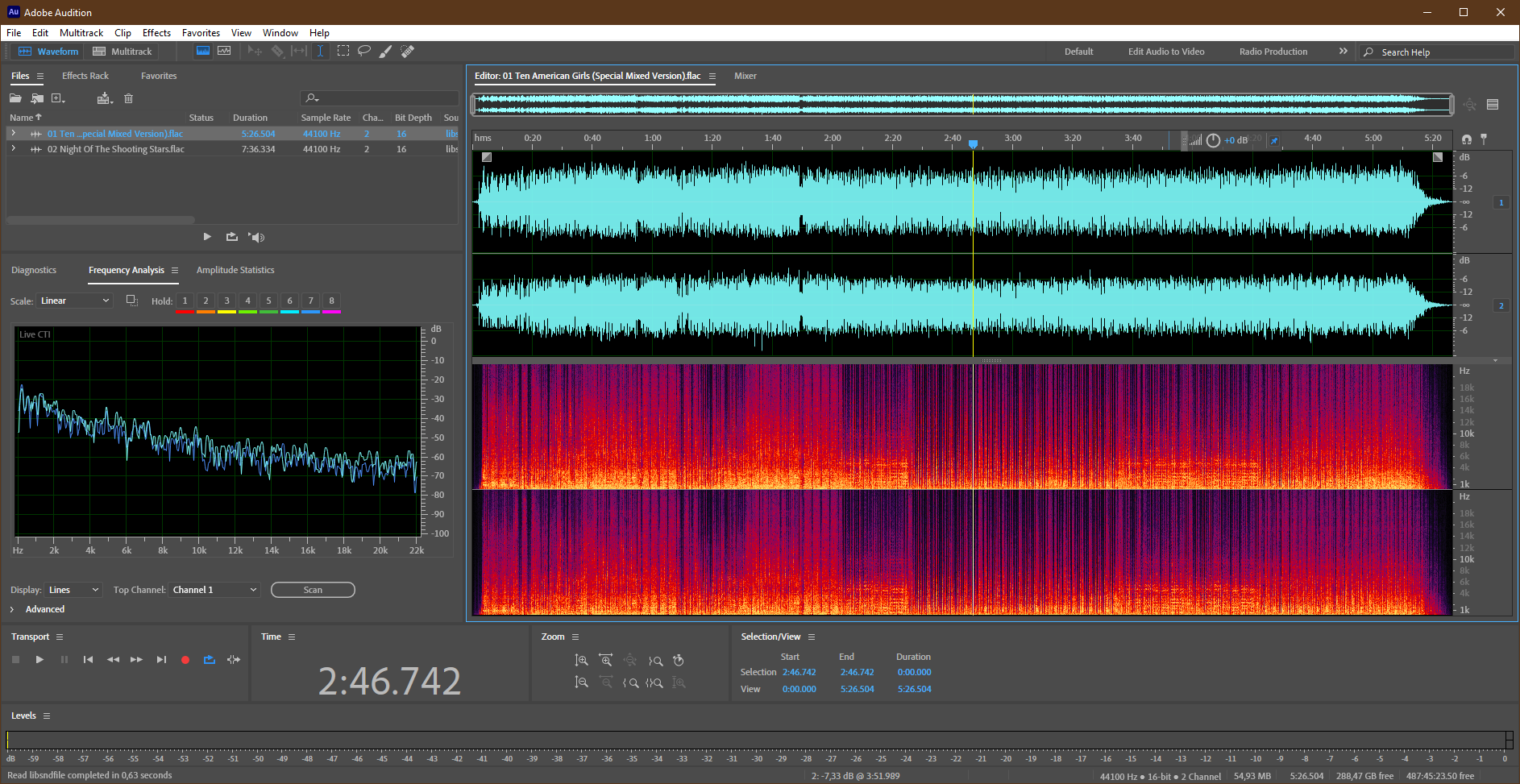Toggle channel 2 enable button
Screen dimensions: 1520x784
[x=1501, y=305]
